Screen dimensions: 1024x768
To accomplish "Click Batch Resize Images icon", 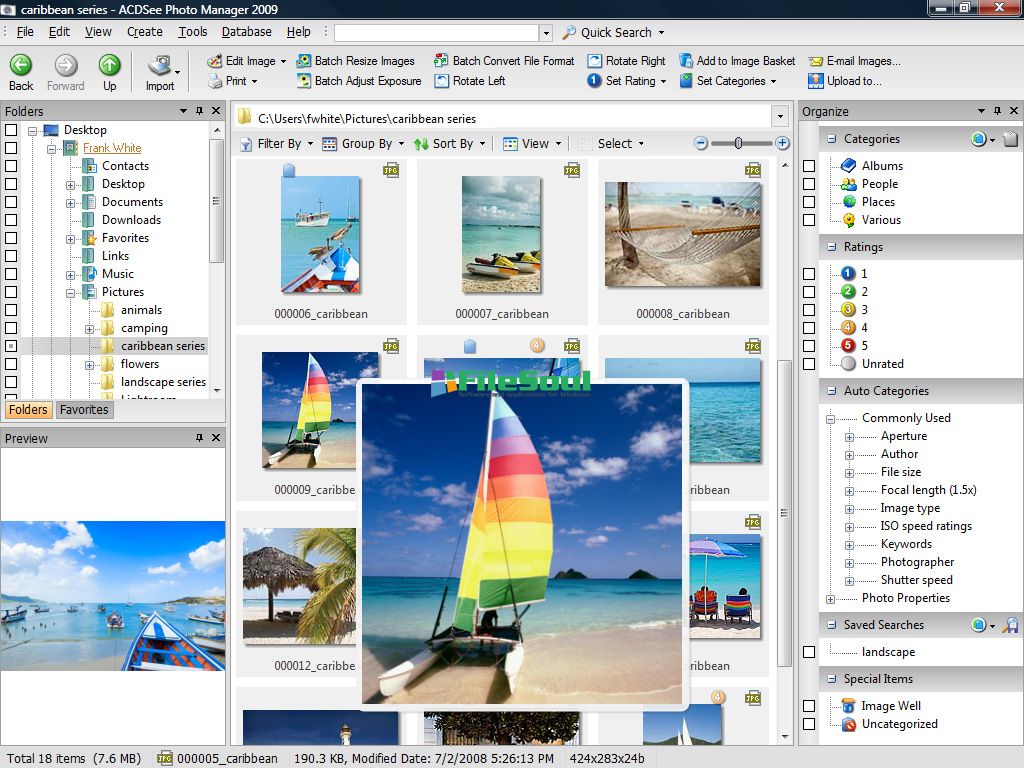I will click(x=304, y=61).
